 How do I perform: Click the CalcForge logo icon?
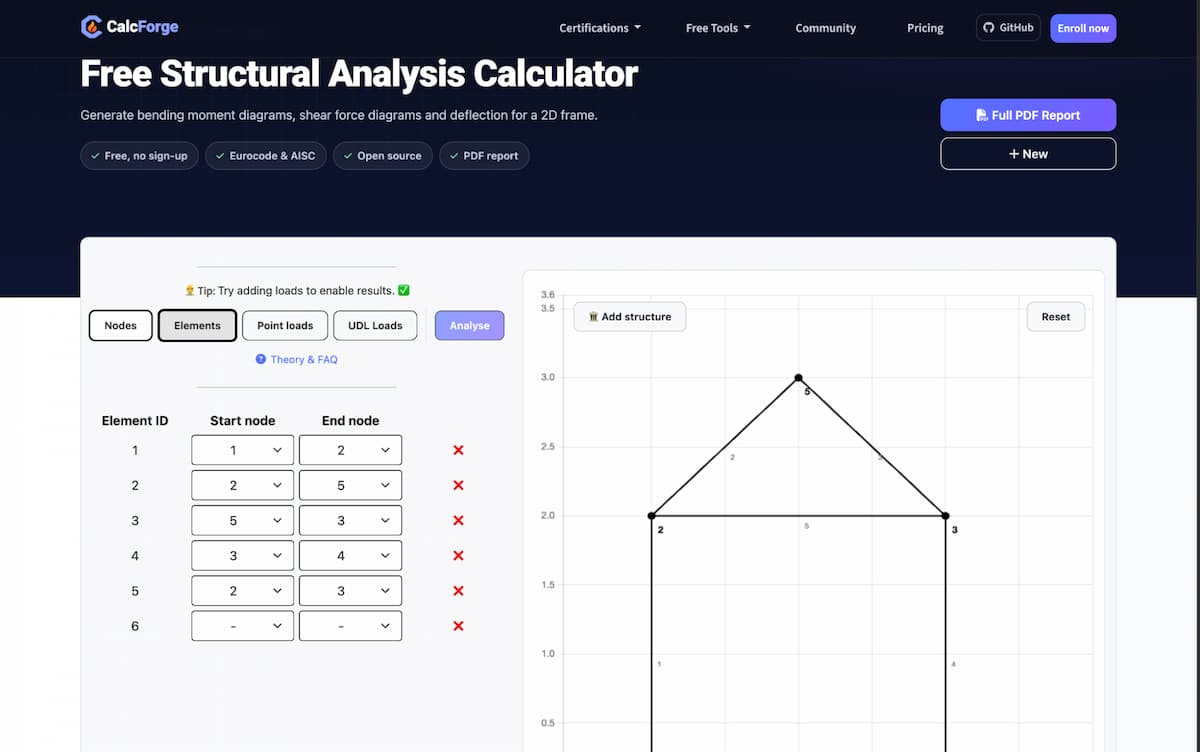point(91,27)
